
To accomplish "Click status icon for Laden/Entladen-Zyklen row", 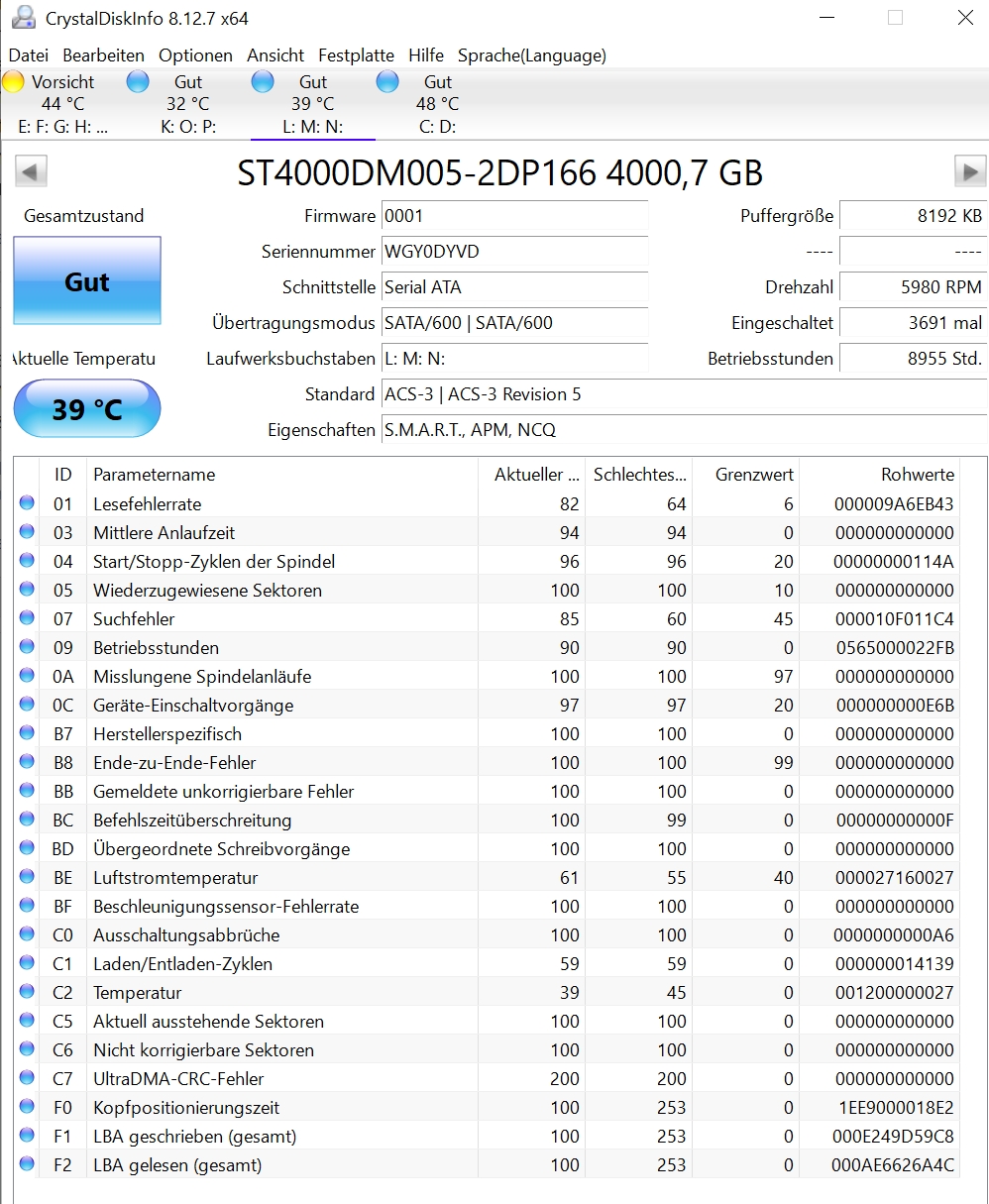I will click(x=27, y=963).
